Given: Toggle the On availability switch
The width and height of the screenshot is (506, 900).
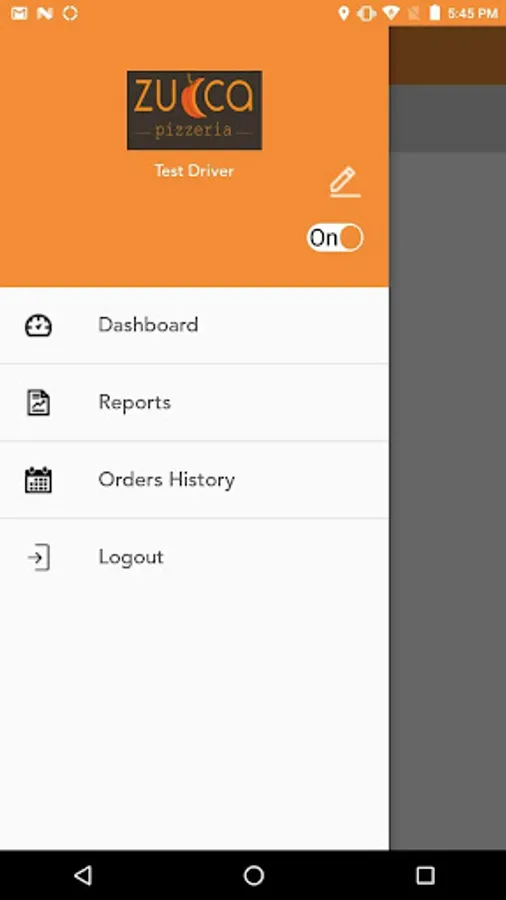Looking at the screenshot, I should pos(335,238).
